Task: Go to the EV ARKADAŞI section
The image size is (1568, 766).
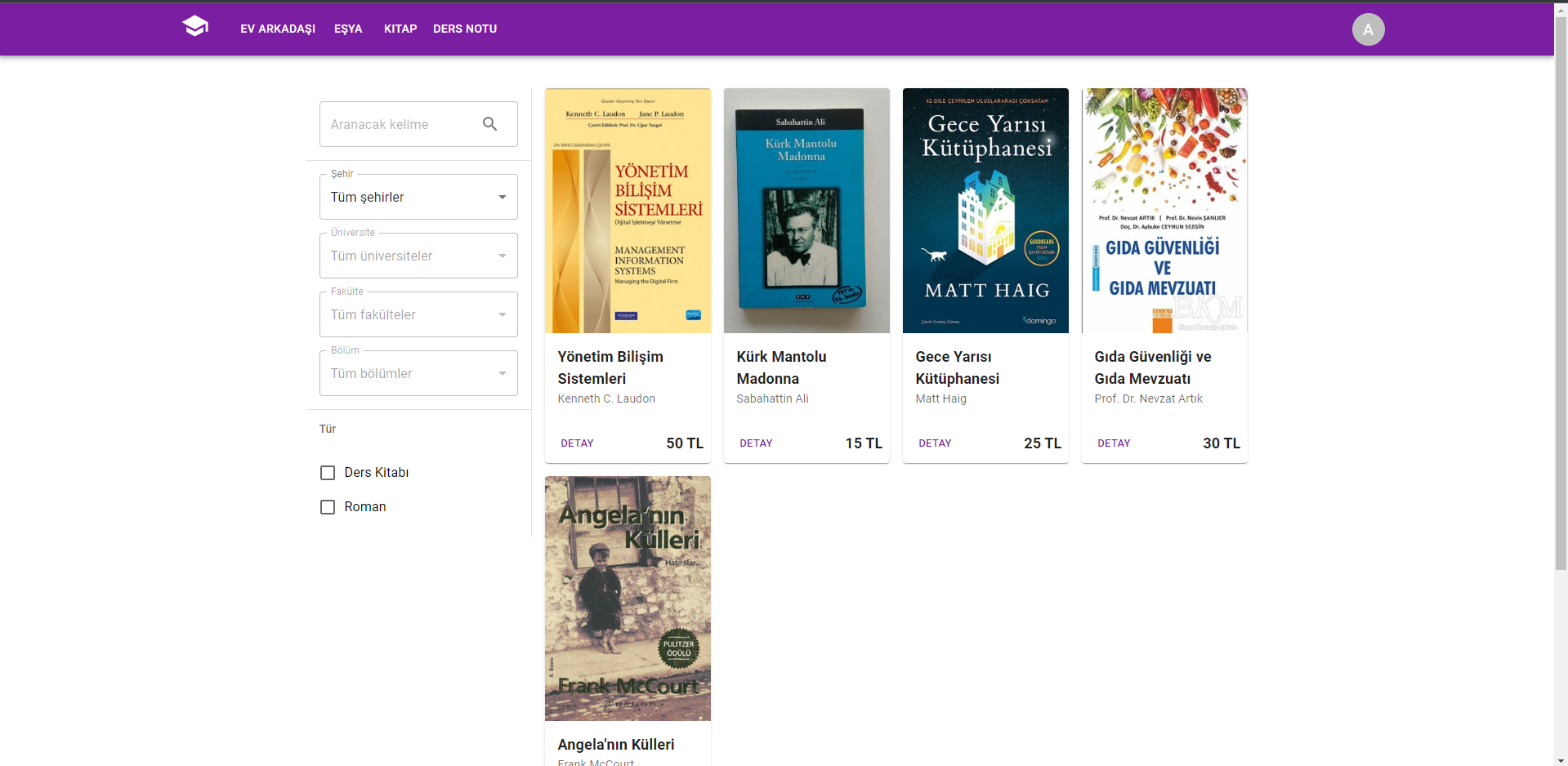Action: pos(277,29)
